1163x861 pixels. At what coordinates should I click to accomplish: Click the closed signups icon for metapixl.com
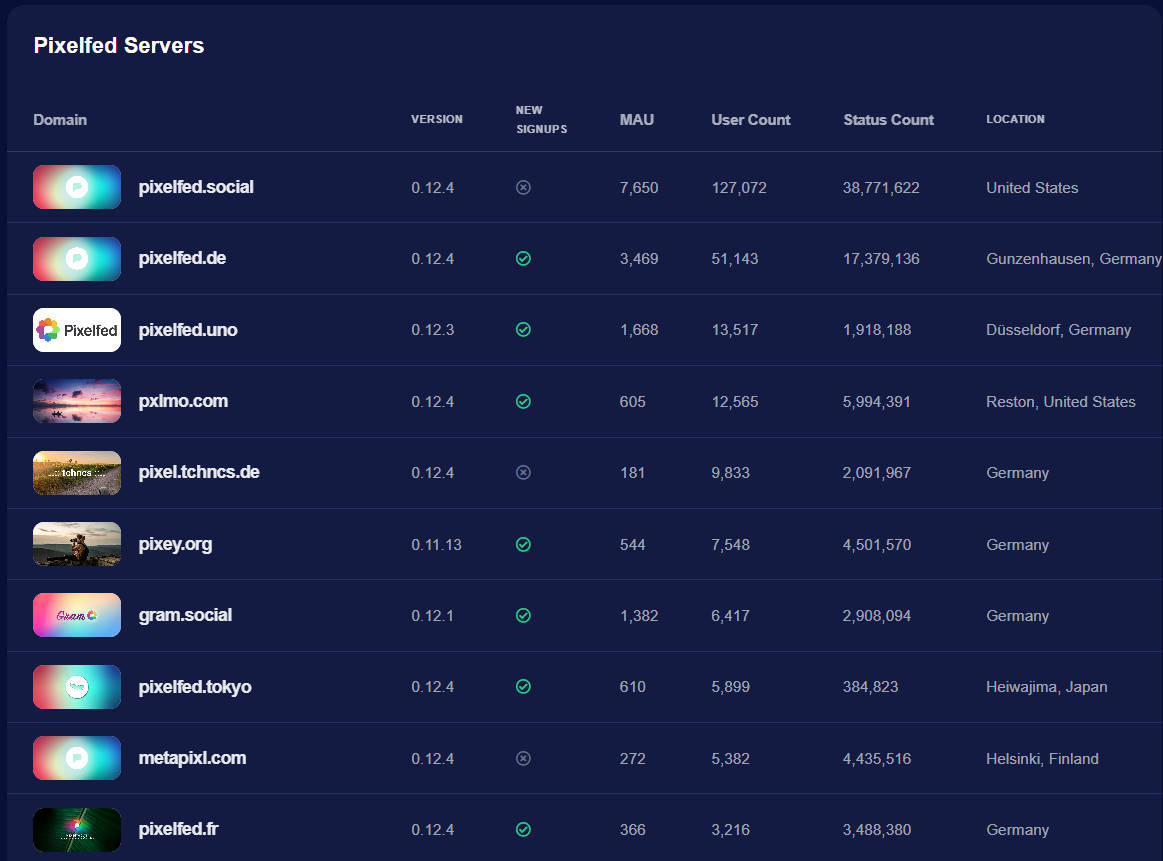point(524,759)
